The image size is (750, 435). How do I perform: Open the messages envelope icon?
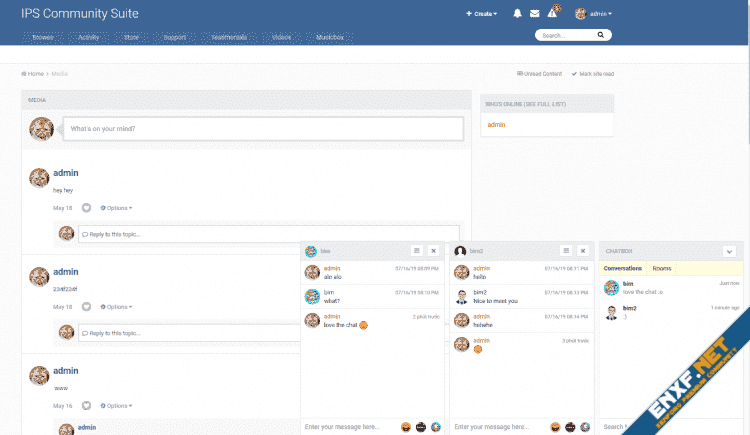point(534,14)
